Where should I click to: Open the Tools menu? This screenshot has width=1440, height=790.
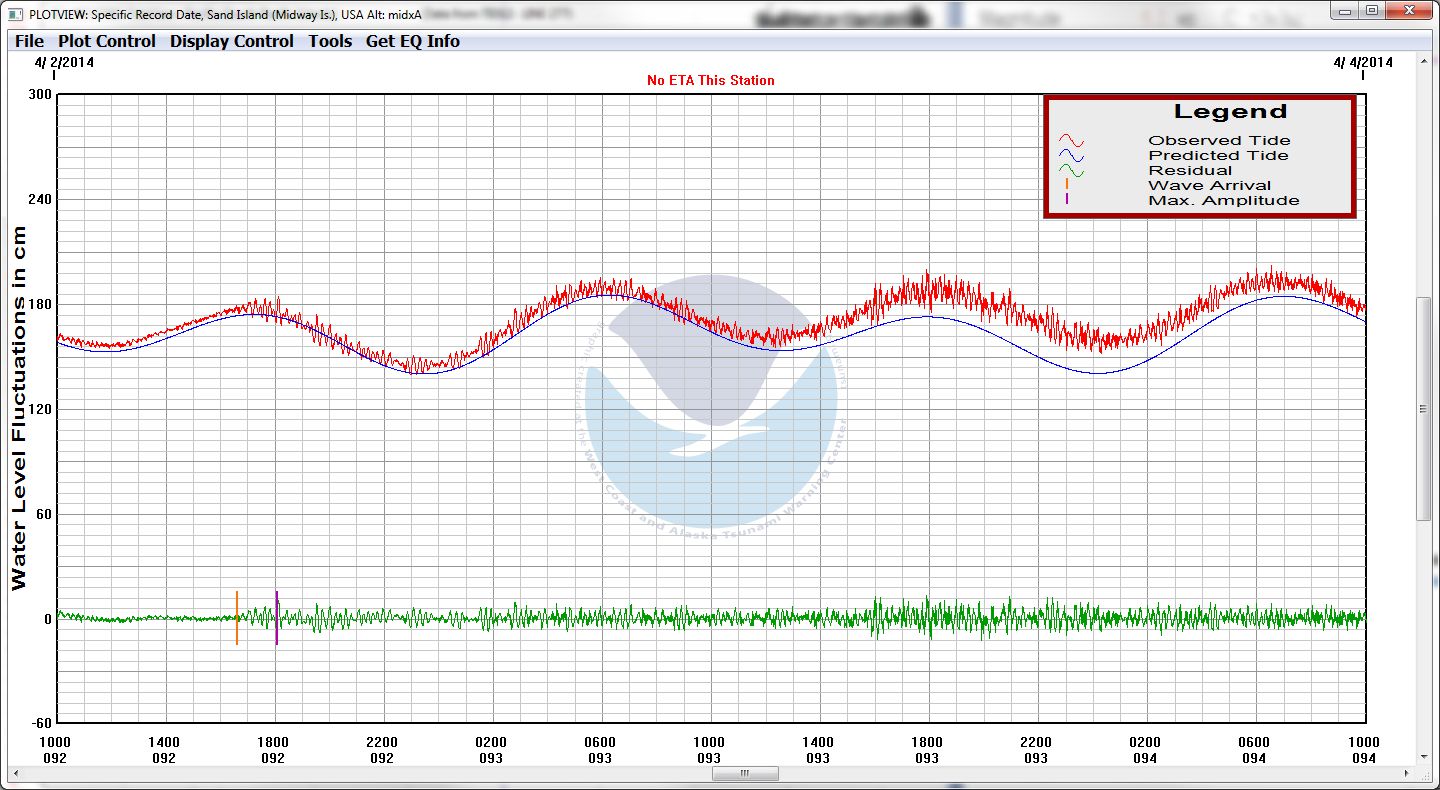coord(330,41)
